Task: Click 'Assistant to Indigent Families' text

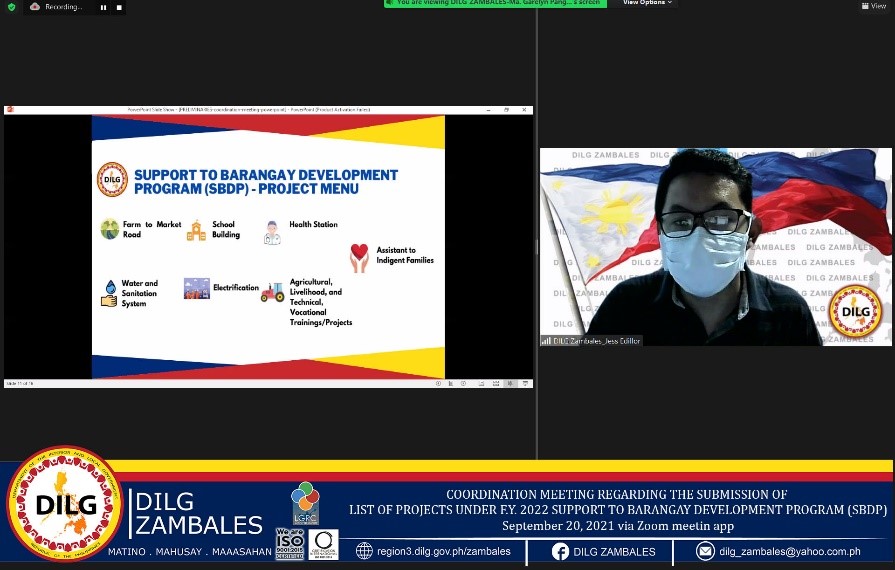Action: [405, 255]
